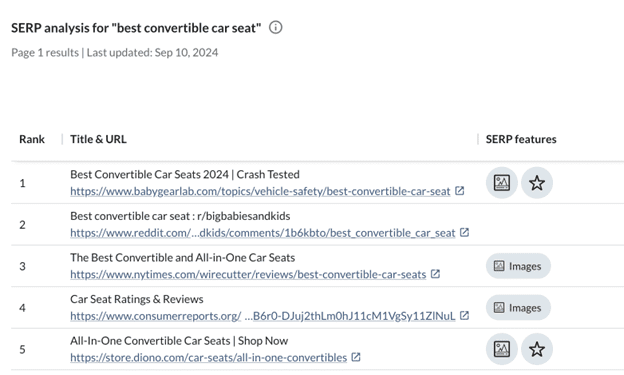This screenshot has height=375, width=624.
Task: Click the Images badge in rank 3 row
Action: click(x=518, y=266)
